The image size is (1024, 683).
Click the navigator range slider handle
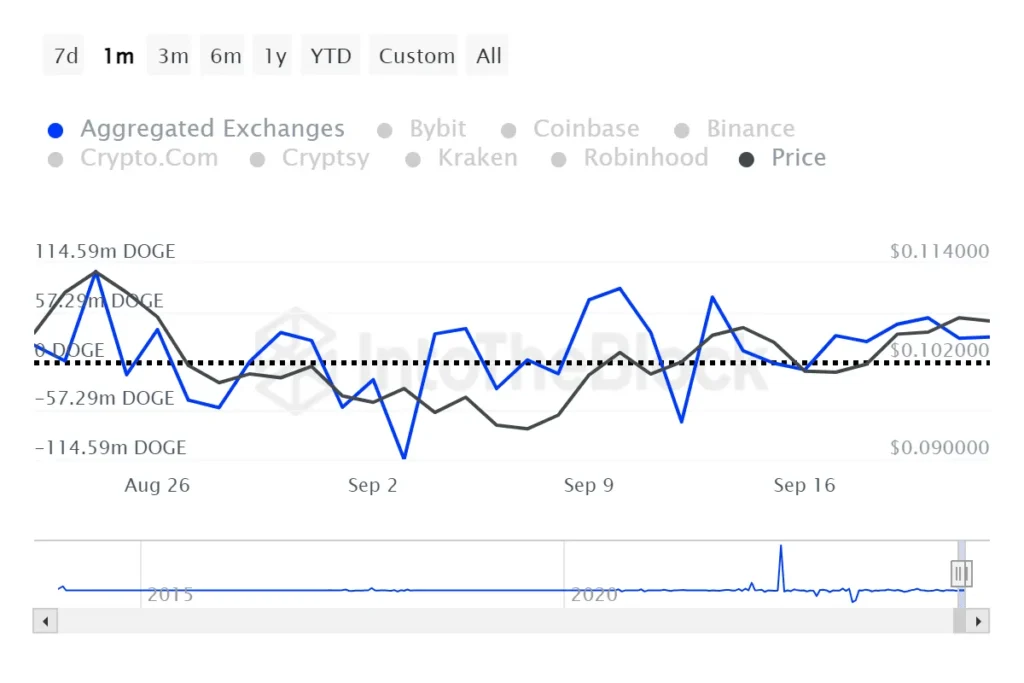961,573
